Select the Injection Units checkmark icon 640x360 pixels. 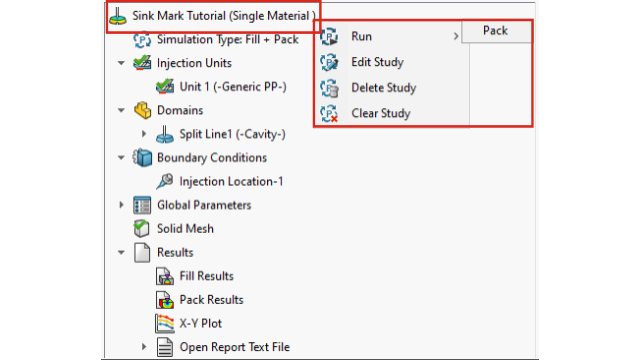pyautogui.click(x=142, y=63)
